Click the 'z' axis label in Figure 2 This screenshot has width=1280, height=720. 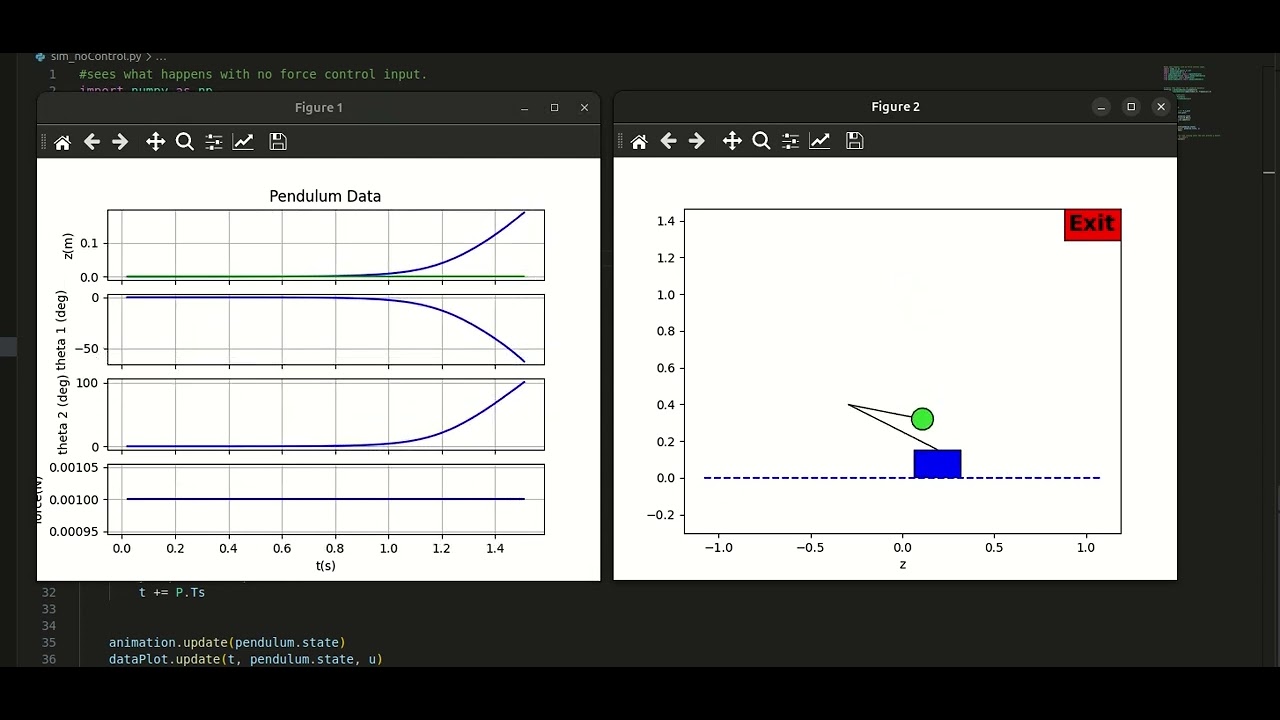point(902,565)
